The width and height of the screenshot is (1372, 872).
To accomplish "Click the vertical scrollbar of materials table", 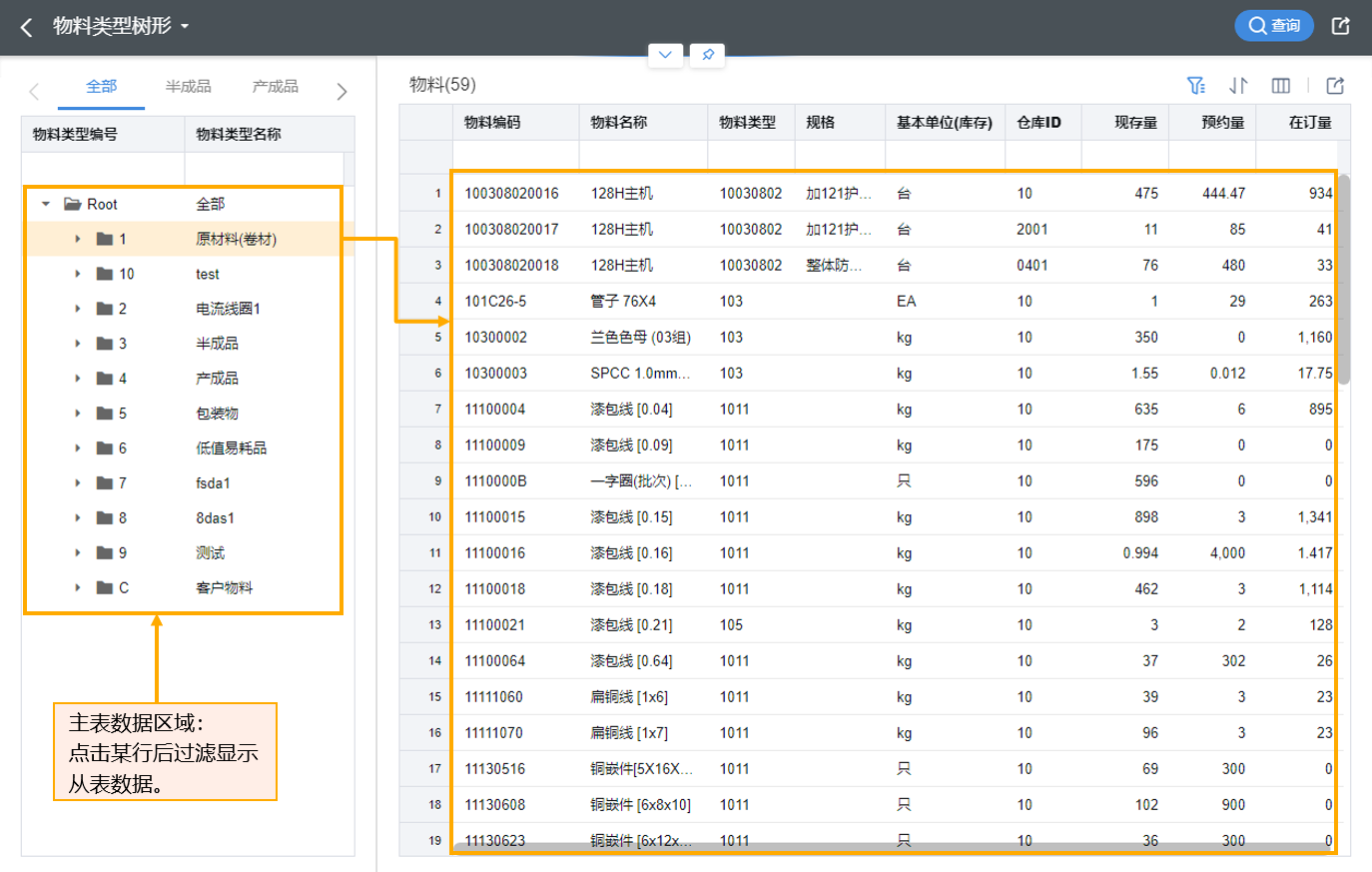I will (1343, 280).
